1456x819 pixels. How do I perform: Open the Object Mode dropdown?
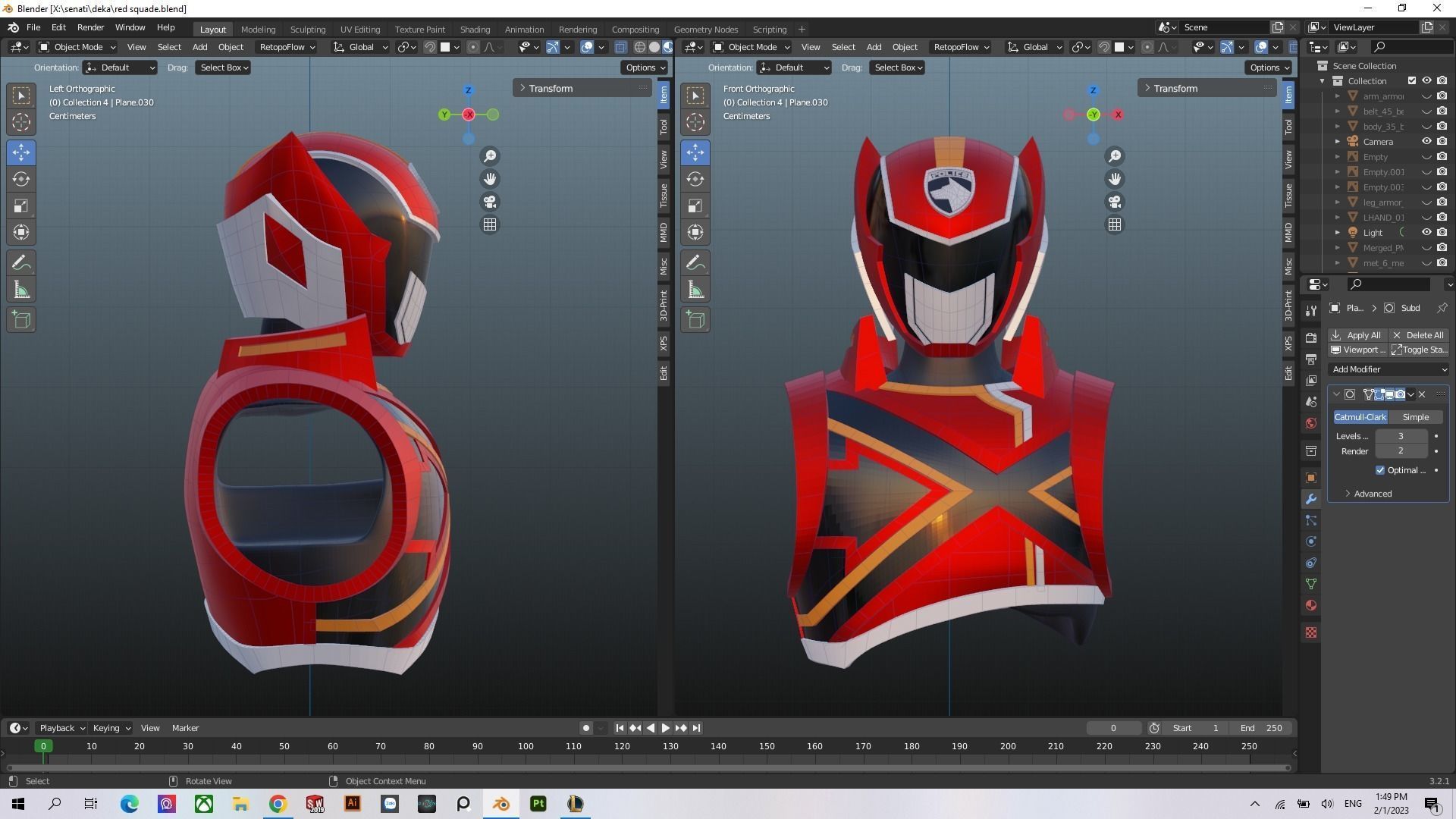[76, 47]
